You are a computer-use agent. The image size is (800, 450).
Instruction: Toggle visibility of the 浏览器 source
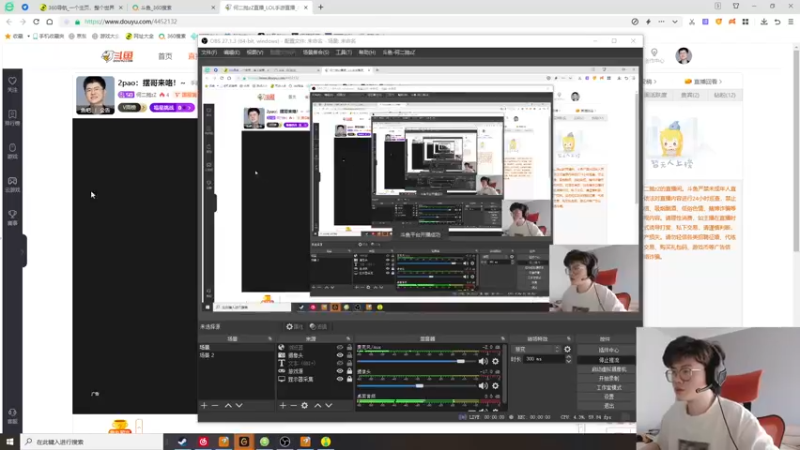pyautogui.click(x=340, y=347)
